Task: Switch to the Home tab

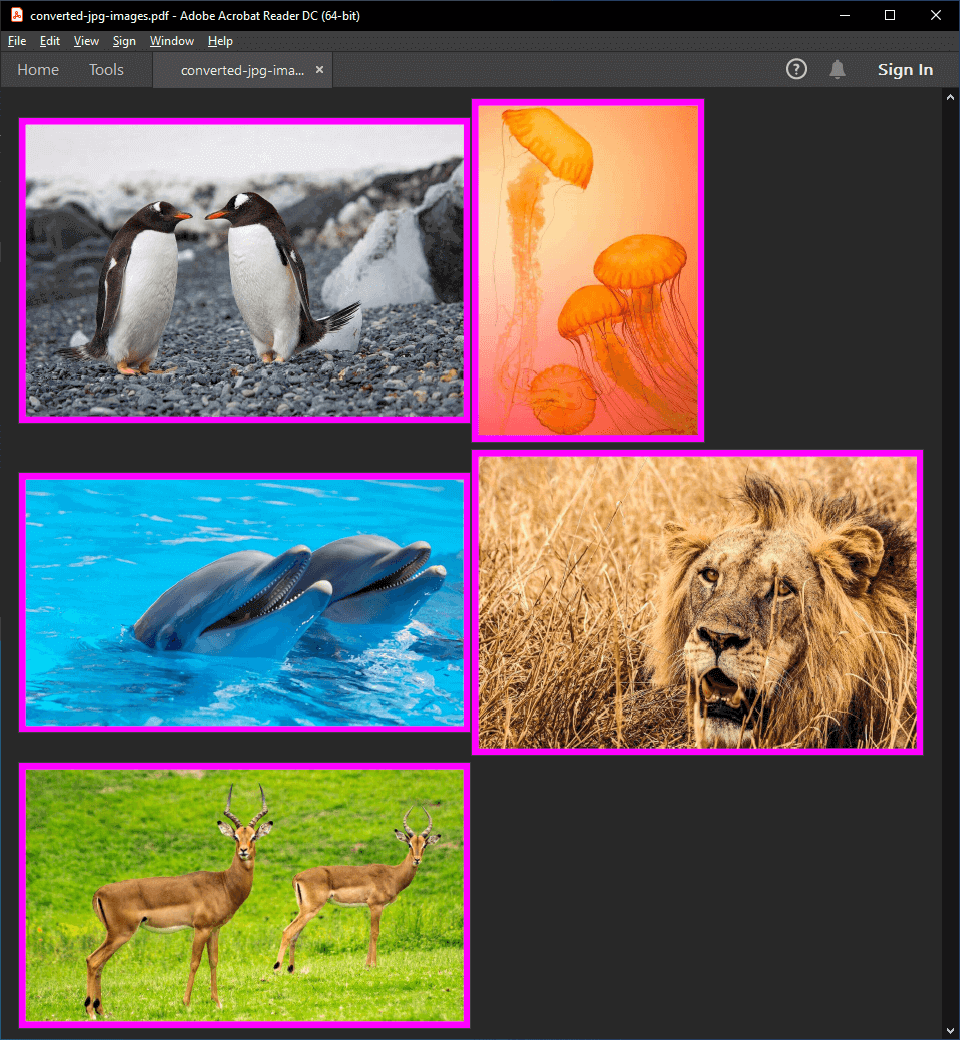Action: pos(38,70)
